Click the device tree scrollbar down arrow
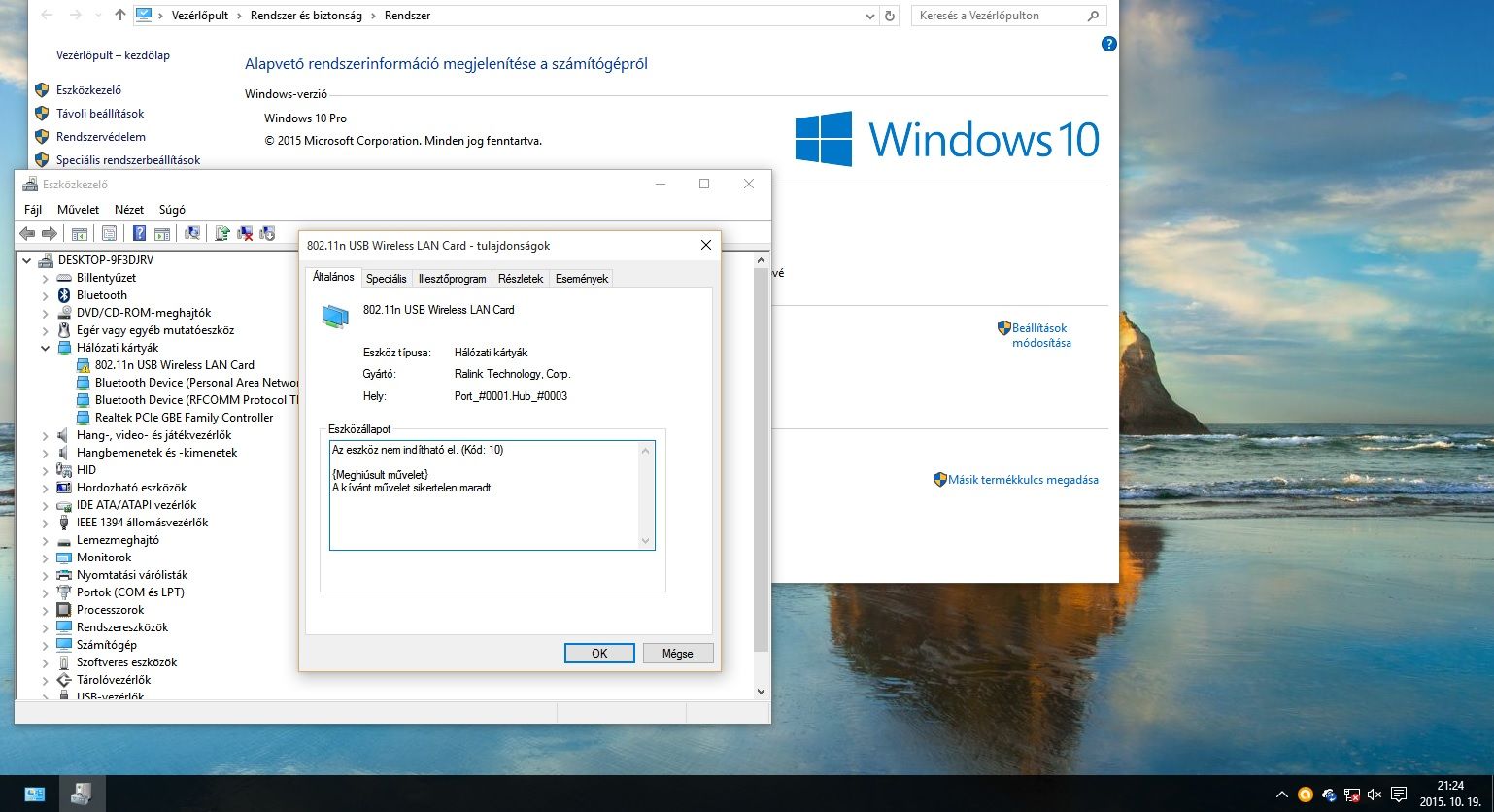This screenshot has width=1494, height=812. [x=761, y=692]
